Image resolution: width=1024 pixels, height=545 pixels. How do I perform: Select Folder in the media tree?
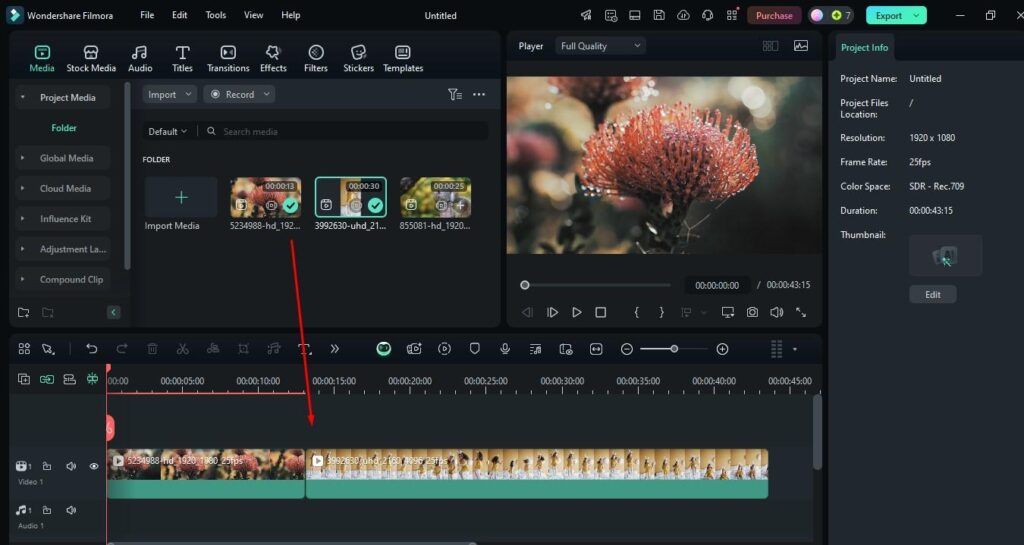[64, 128]
